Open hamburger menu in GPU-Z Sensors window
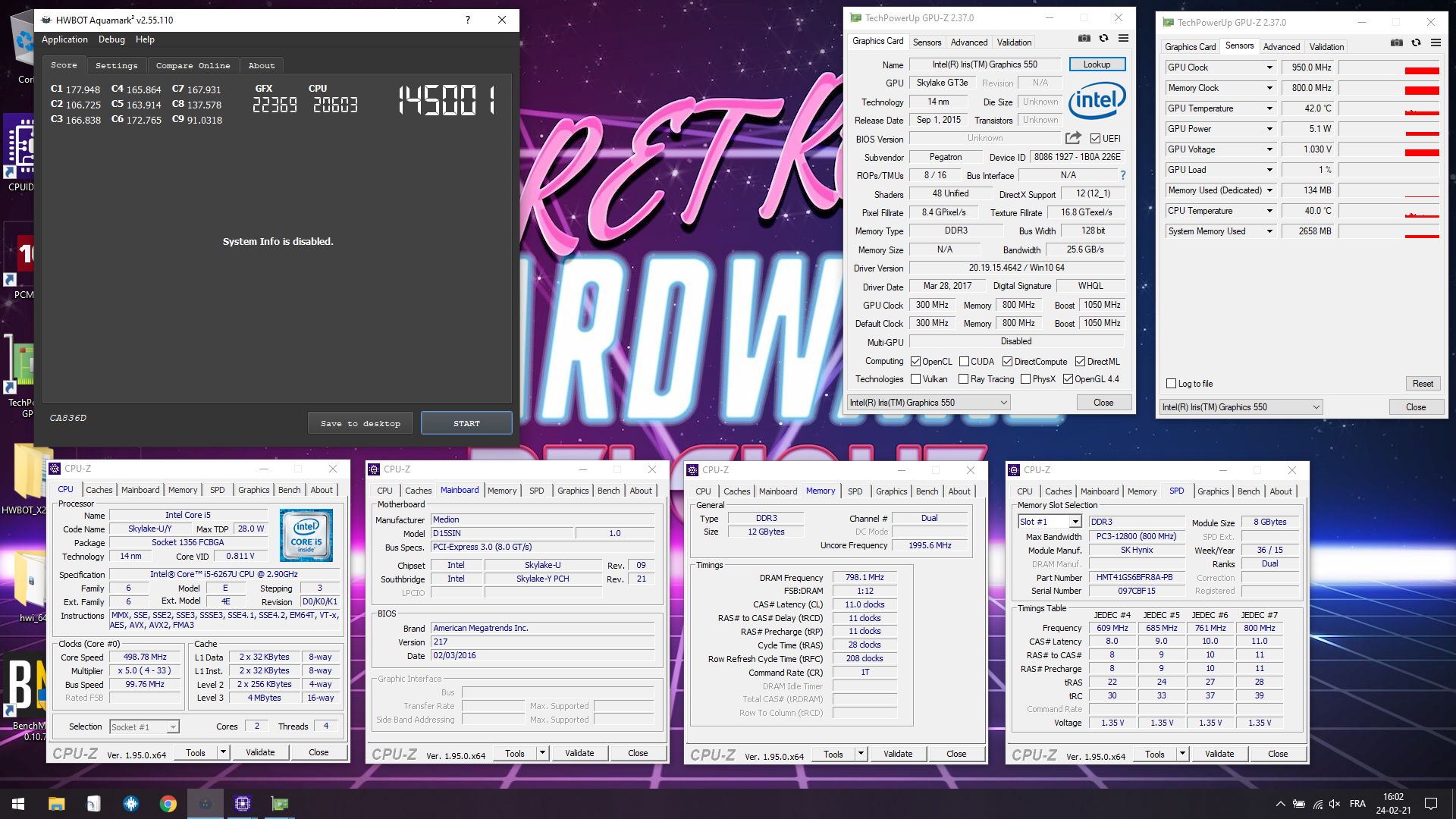The height and width of the screenshot is (819, 1456). point(1436,43)
